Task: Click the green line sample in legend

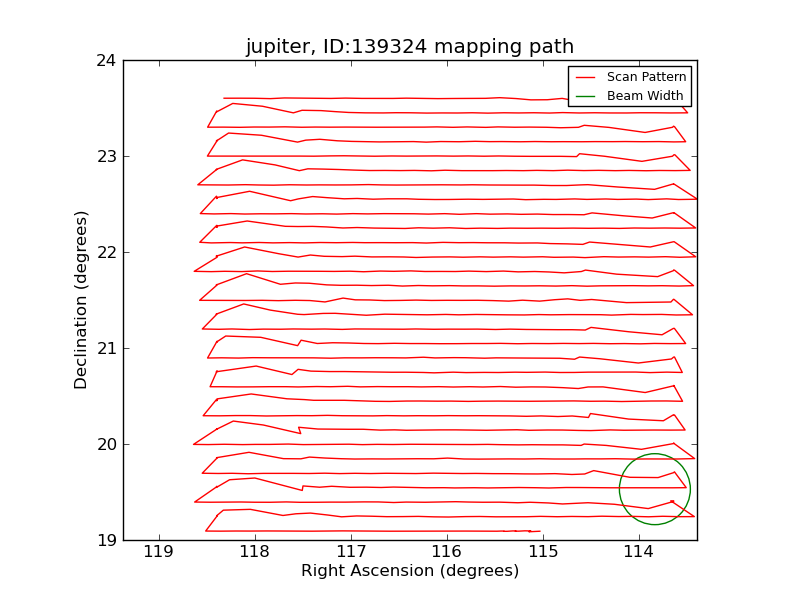Action: [586, 96]
